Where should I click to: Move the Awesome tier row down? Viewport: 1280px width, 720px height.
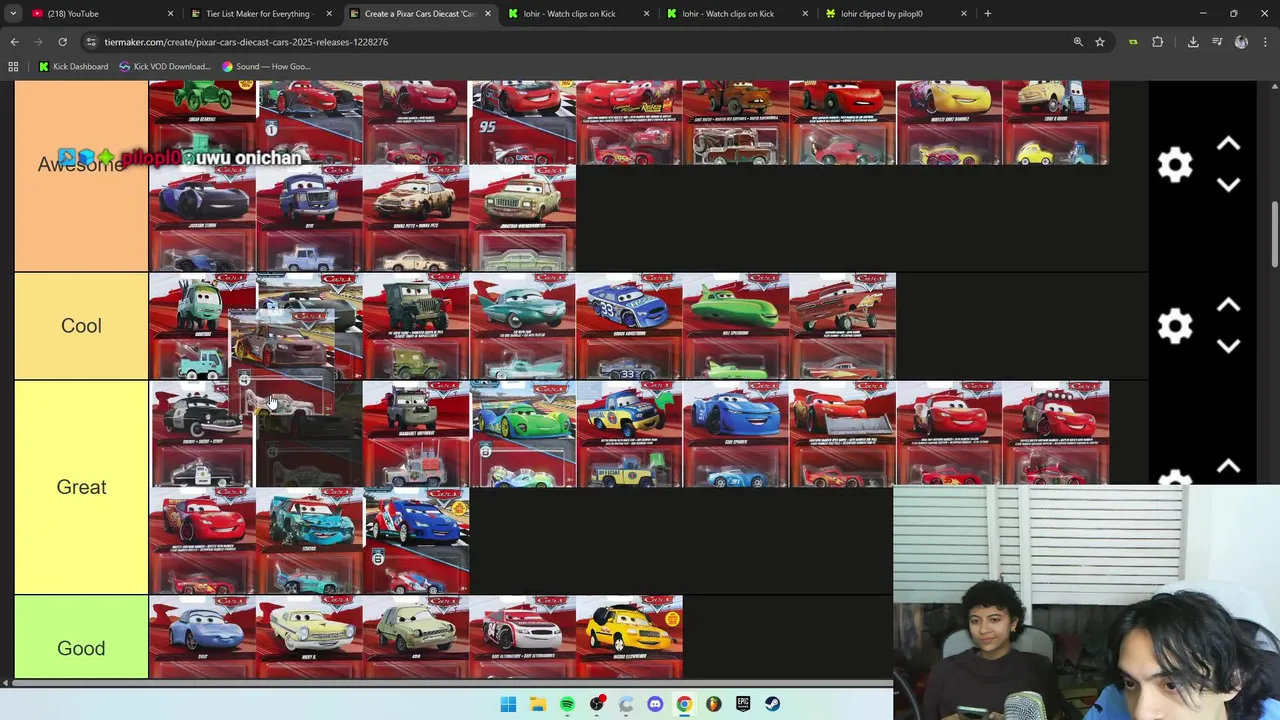click(x=1228, y=185)
